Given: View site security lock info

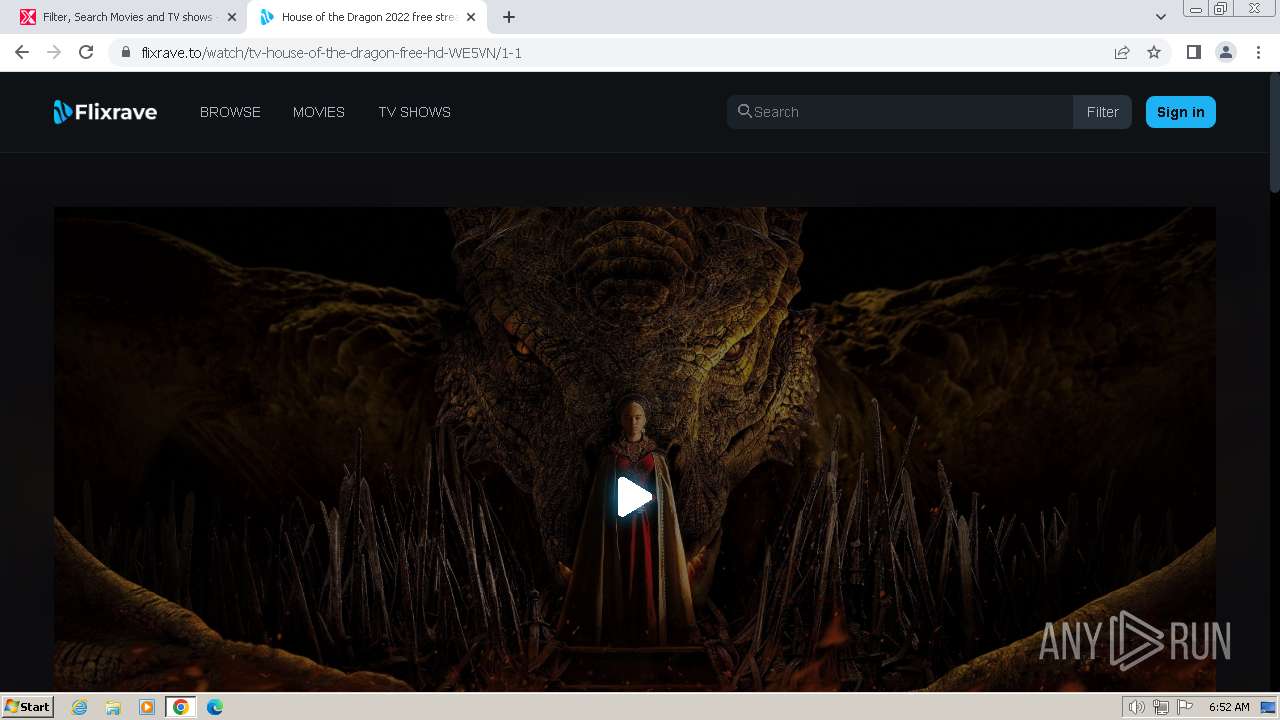Looking at the screenshot, I should coord(125,52).
